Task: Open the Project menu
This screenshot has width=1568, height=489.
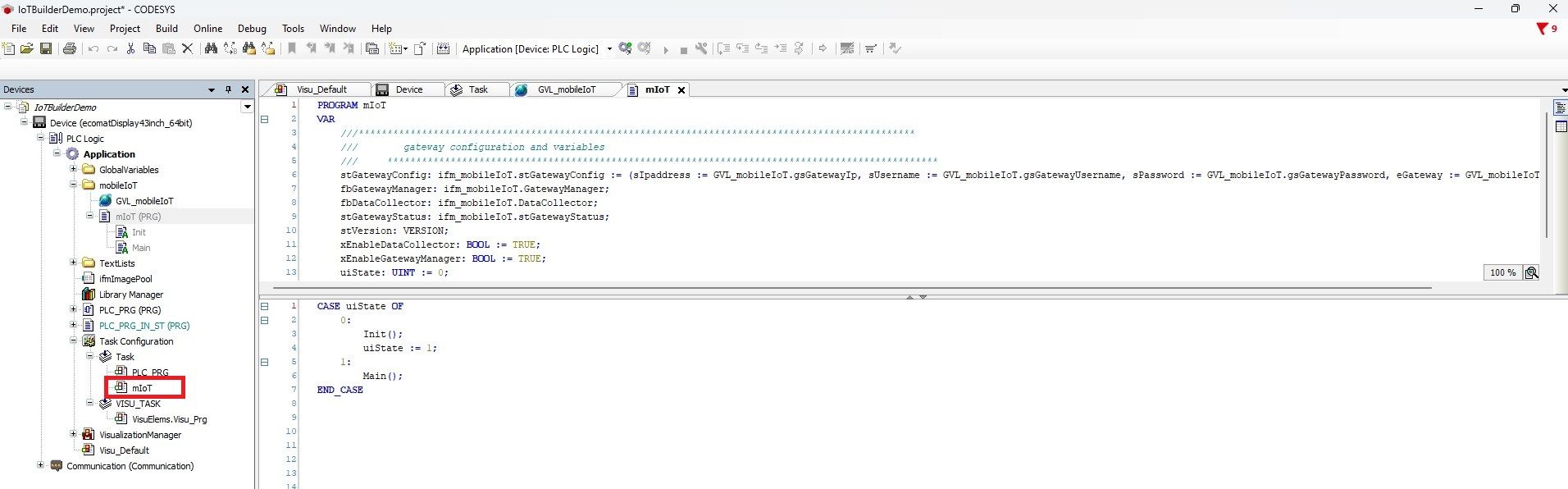Action: [125, 28]
